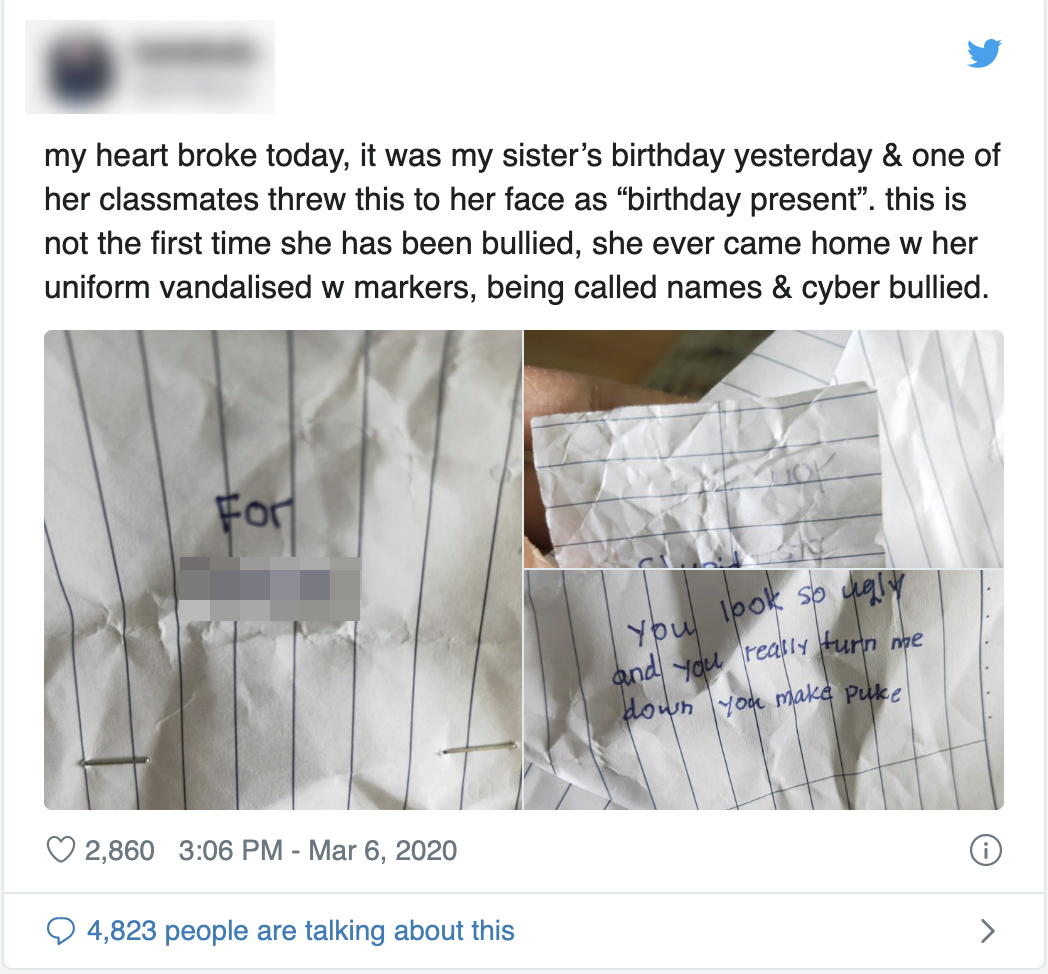View the crumpled paper photo
This screenshot has width=1048, height=974.
click(763, 449)
